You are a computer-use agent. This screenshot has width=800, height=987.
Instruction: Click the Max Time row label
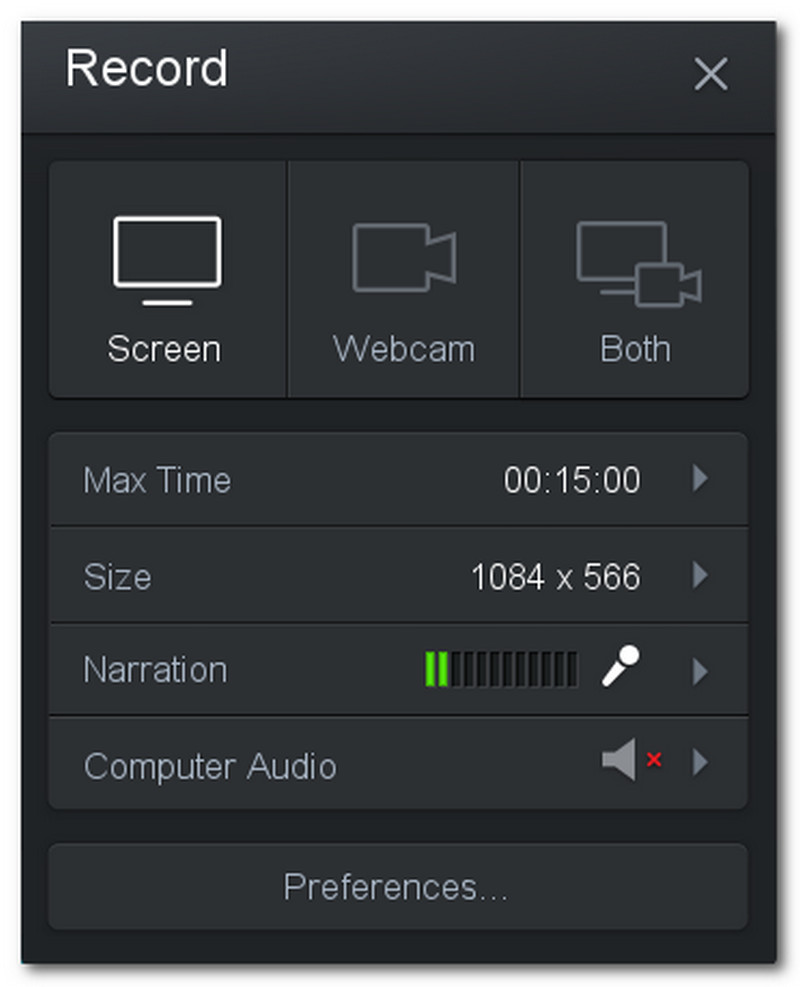(x=157, y=480)
